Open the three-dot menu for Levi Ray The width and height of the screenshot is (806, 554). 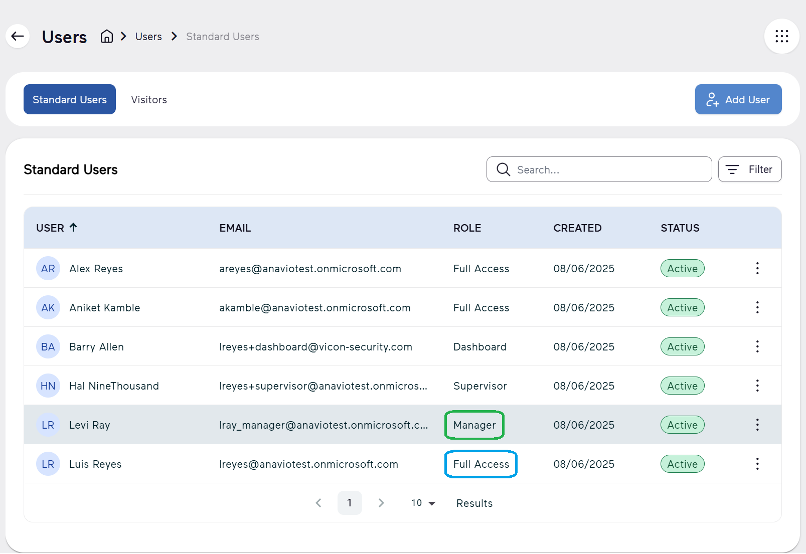(x=757, y=425)
